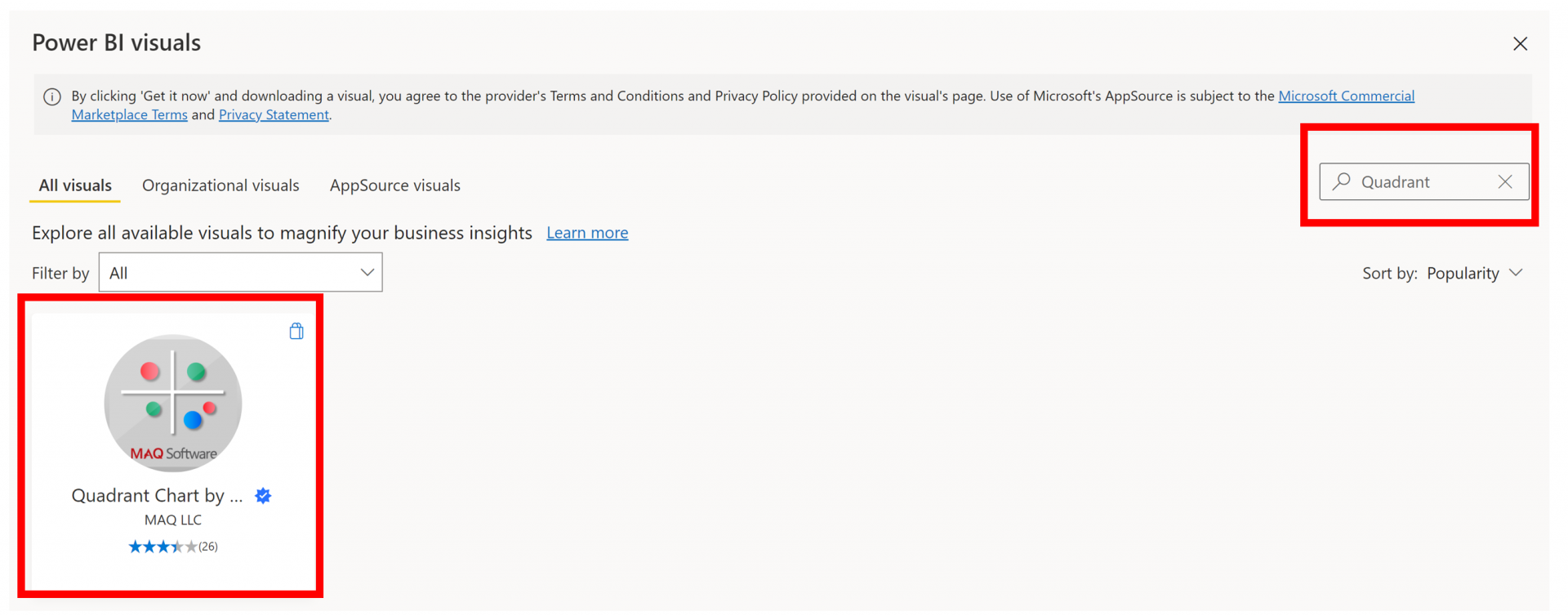1568x616 pixels.
Task: Open the Privacy Statement link
Action: pos(274,115)
